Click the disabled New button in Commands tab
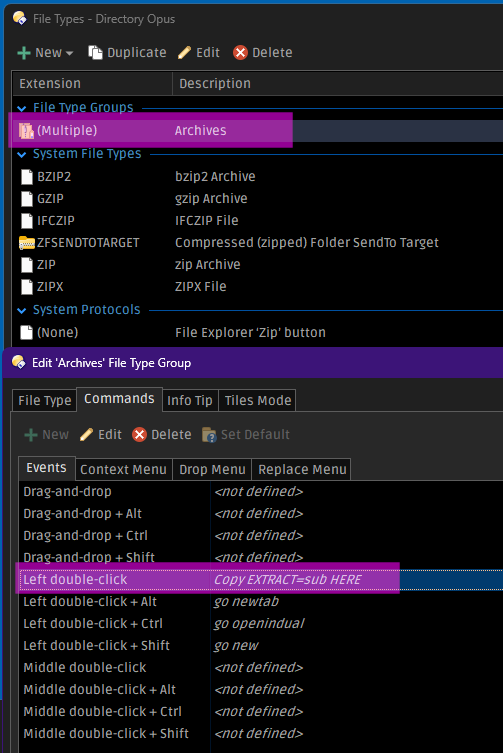The width and height of the screenshot is (503, 753). (47, 435)
